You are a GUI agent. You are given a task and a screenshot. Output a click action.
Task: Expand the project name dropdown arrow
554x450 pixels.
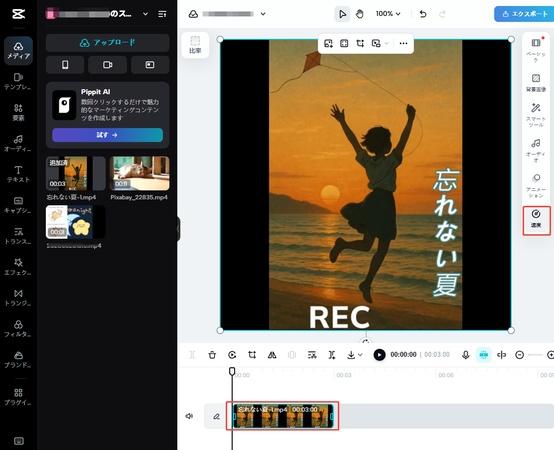[263, 14]
